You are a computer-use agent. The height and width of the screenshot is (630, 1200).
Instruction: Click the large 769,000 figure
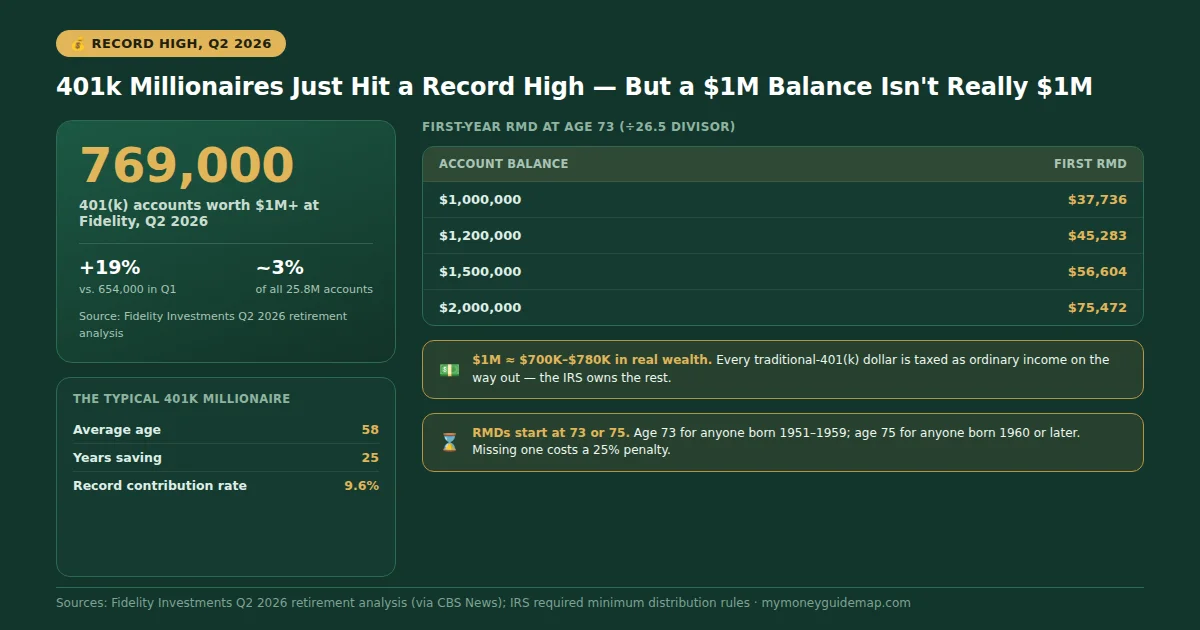[187, 165]
